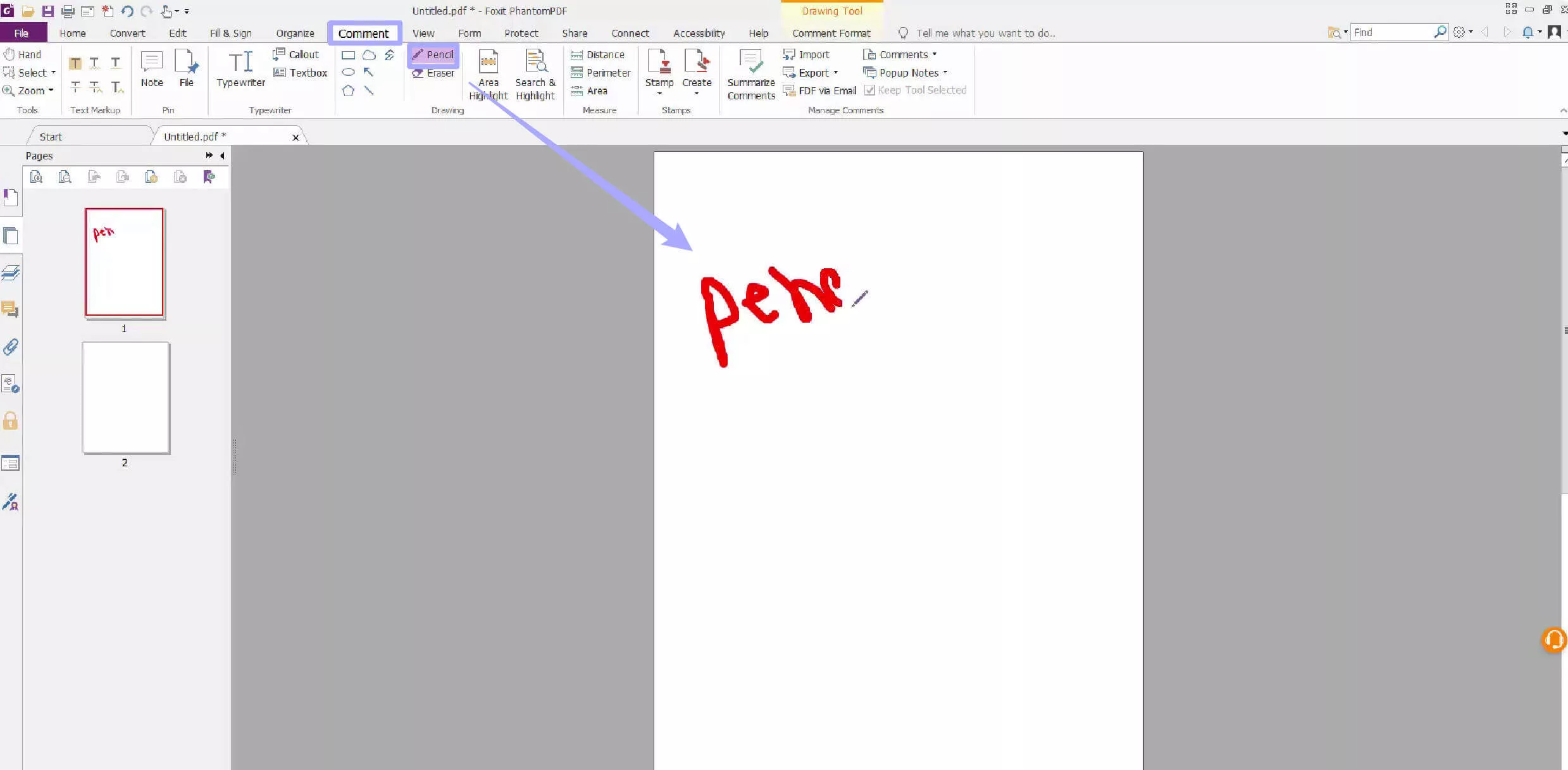Select the rectangle drawing shape
The height and width of the screenshot is (770, 1568).
tap(348, 55)
